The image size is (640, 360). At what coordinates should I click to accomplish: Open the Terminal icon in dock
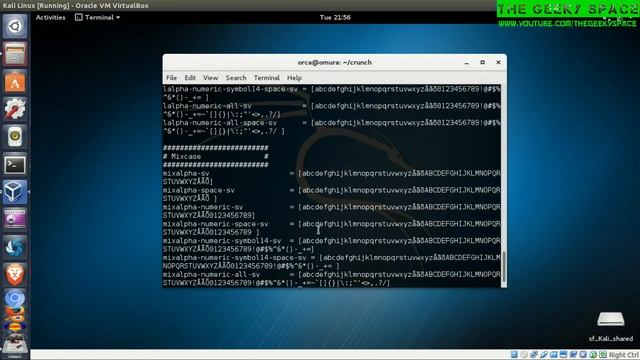[15, 164]
